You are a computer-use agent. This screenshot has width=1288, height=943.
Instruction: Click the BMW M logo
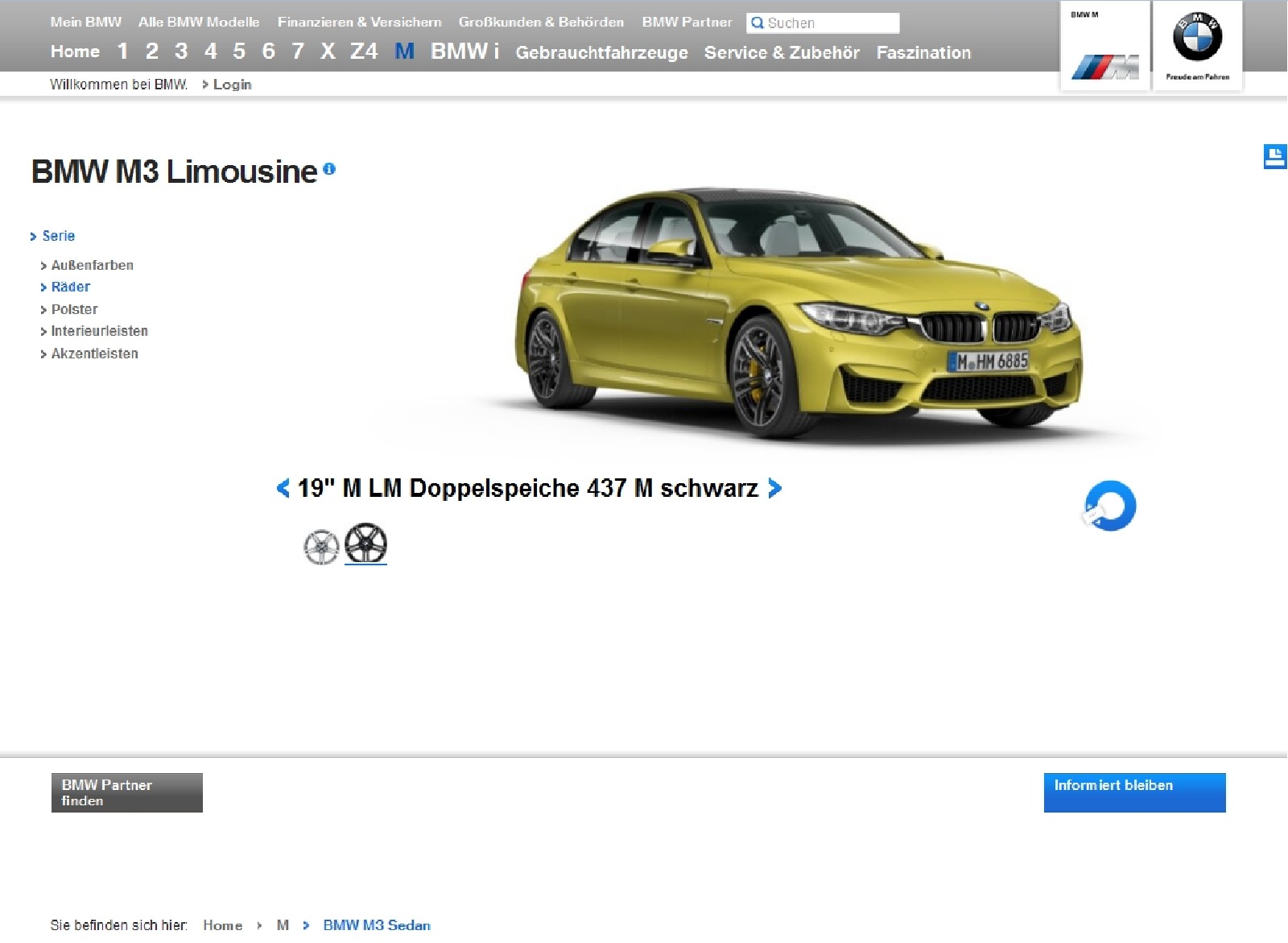(x=1104, y=68)
